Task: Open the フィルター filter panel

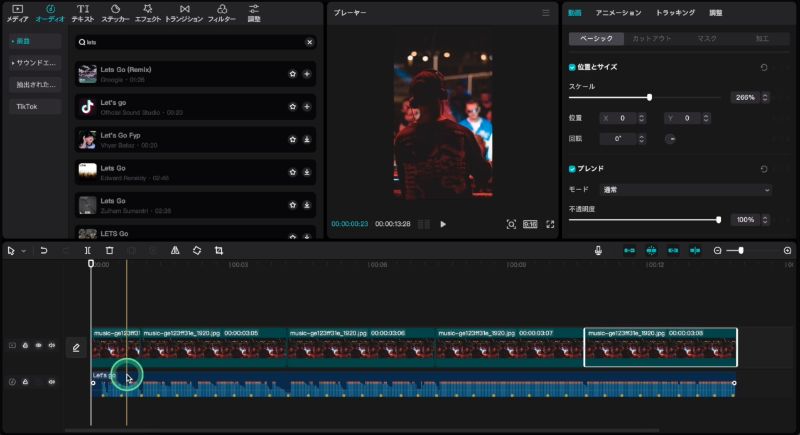Action: [x=221, y=13]
